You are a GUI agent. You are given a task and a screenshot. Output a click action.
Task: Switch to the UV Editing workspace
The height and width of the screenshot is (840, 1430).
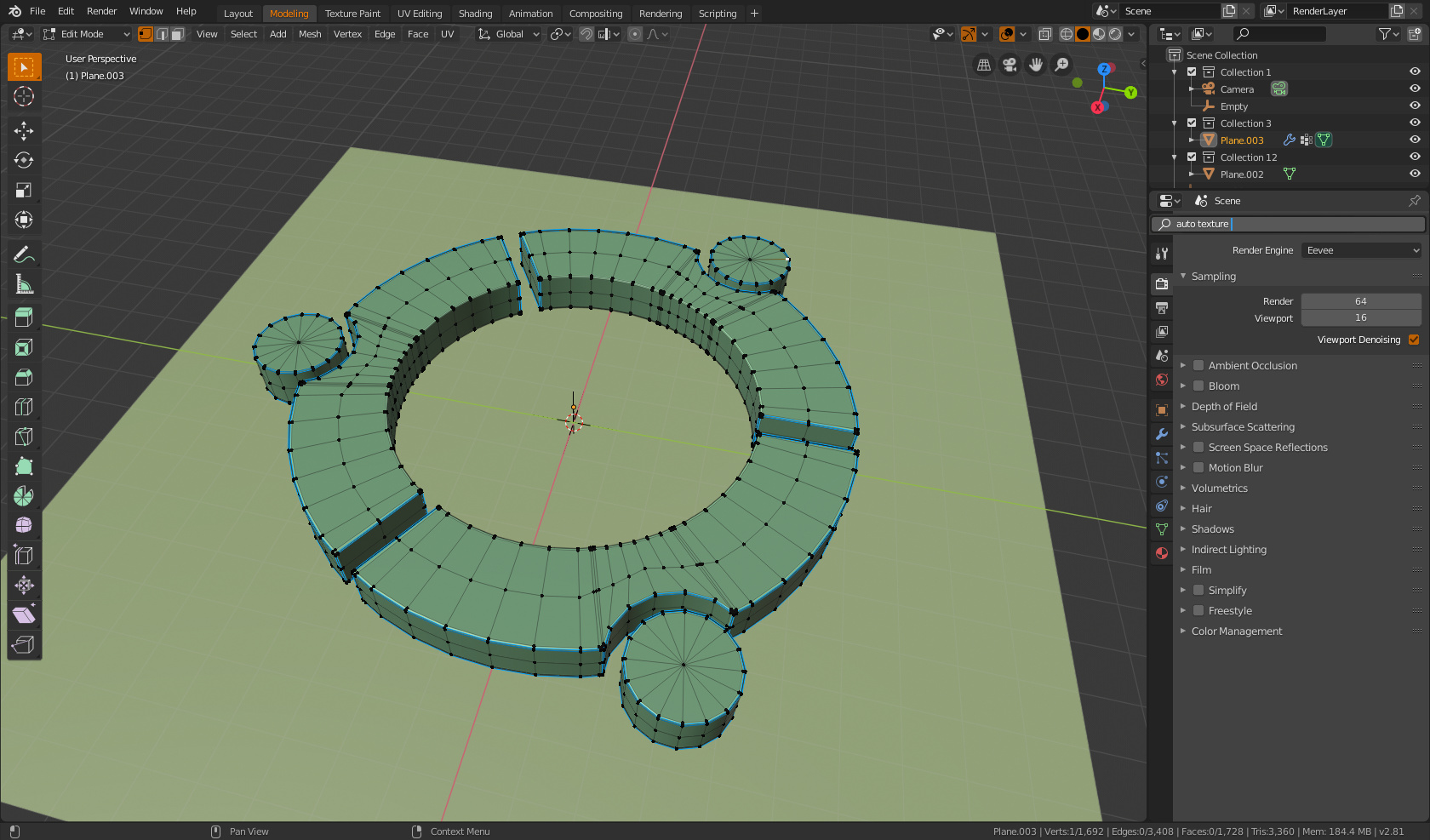point(420,13)
